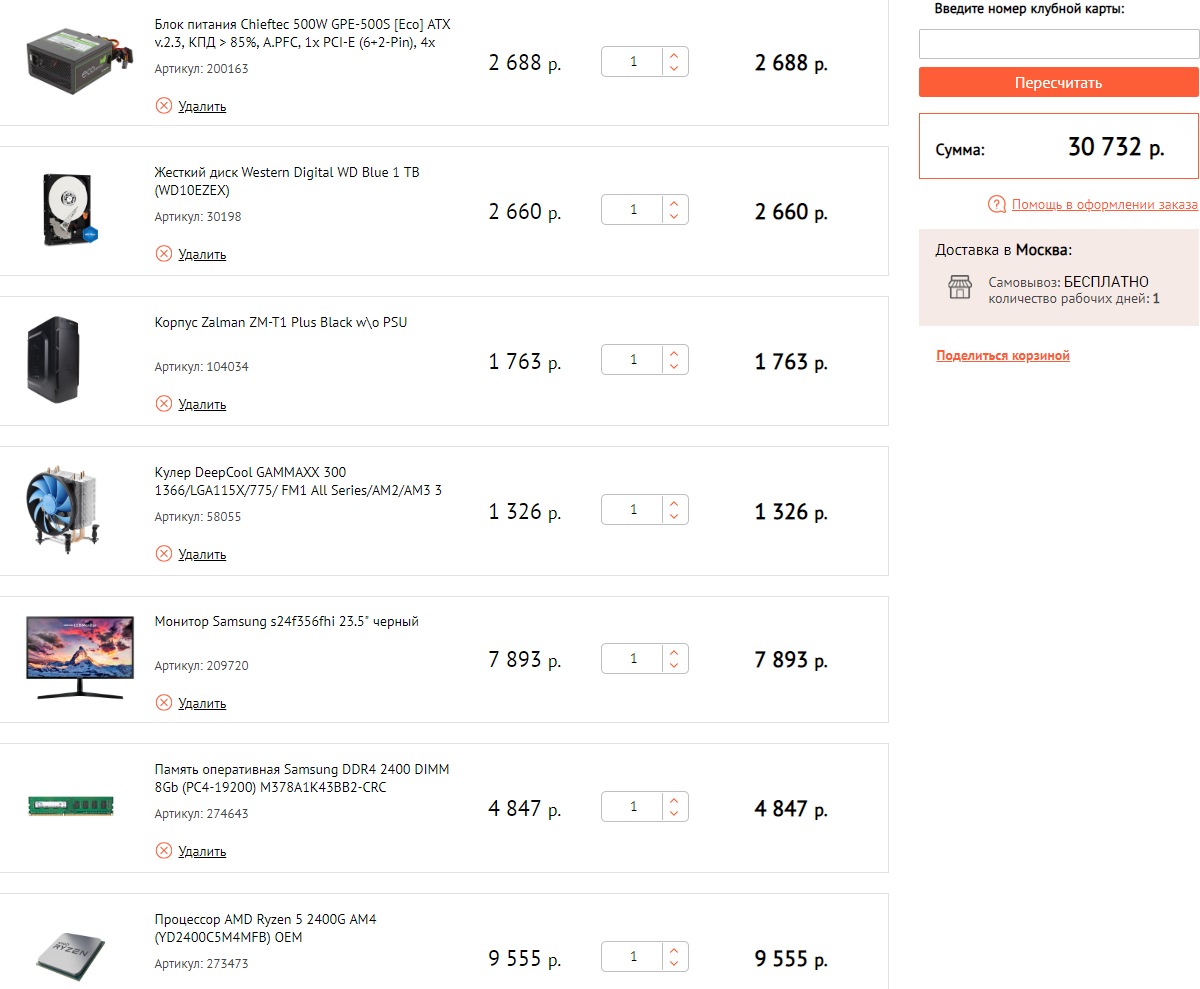Screen dimensions: 1200x989
Task: Increase quantity of Zalman ZM-T1 case
Action: [x=674, y=353]
